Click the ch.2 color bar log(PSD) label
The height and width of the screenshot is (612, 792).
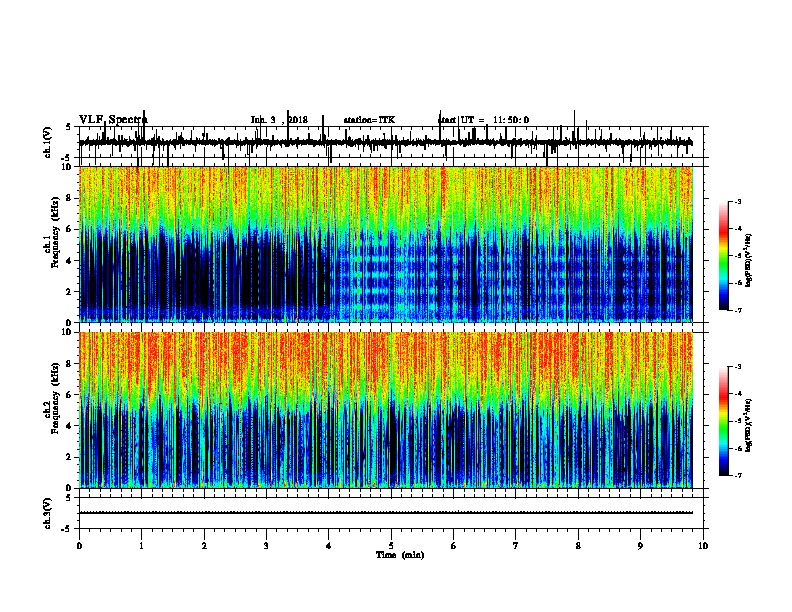point(749,425)
